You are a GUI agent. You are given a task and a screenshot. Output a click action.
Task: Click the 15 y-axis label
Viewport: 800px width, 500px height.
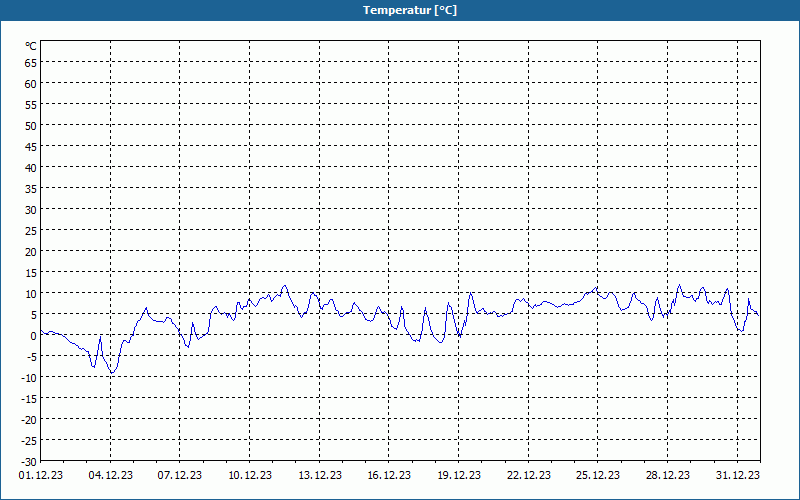(31, 273)
